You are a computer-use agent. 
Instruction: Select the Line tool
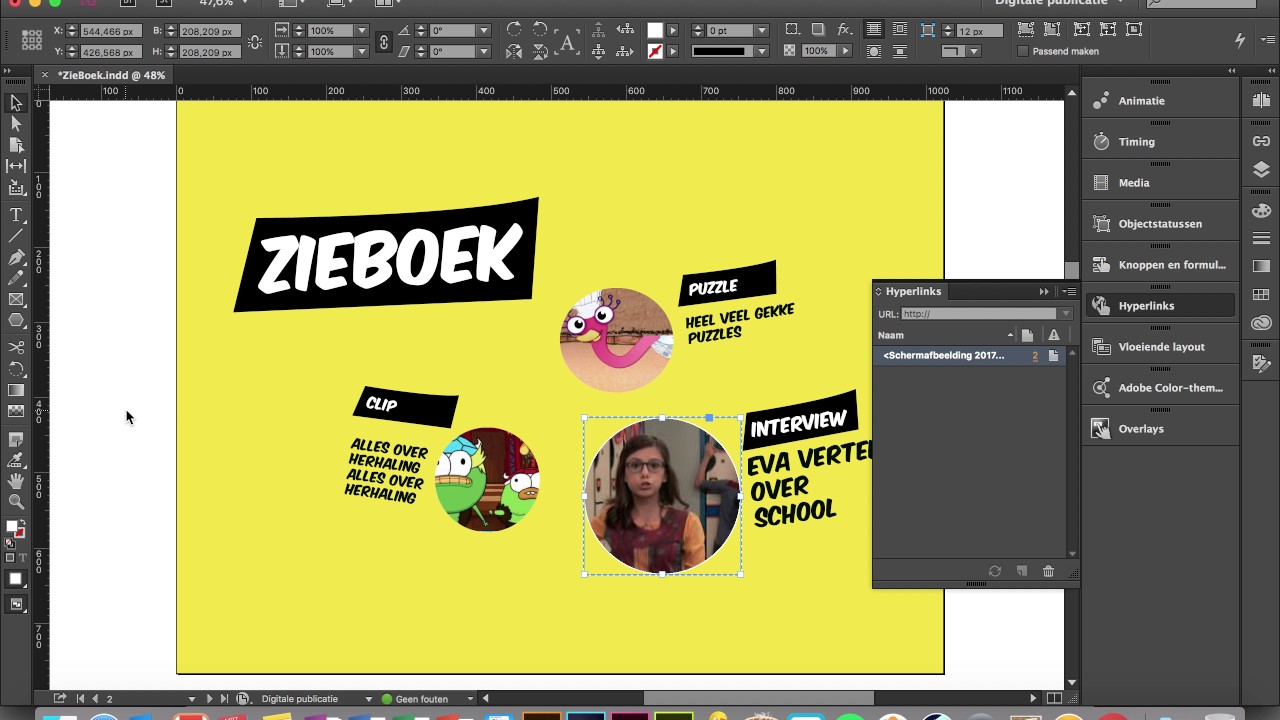16,236
